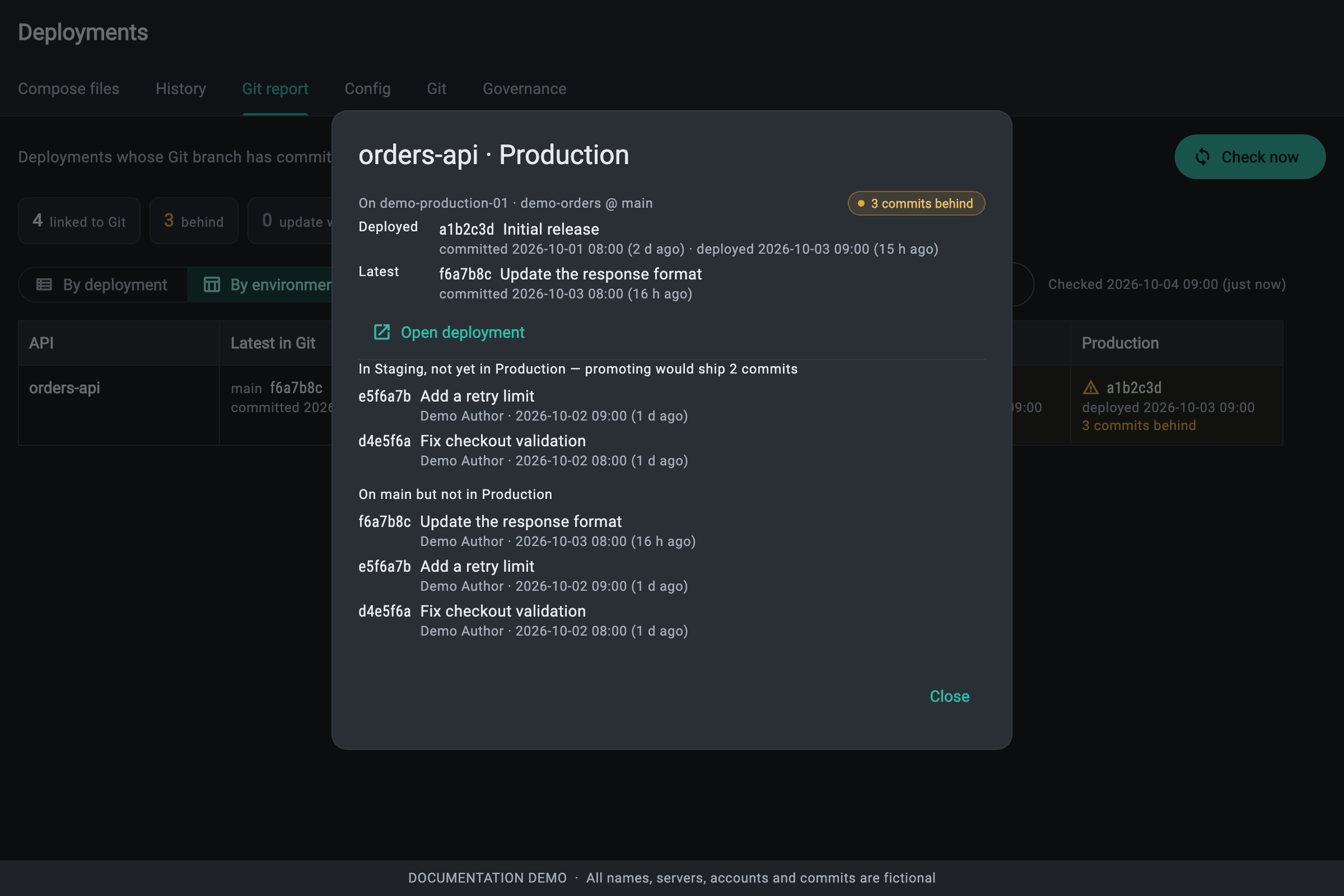Screen dimensions: 1344x896
Task: Click 'On demo-production-01 · demo-orders @ main' line
Action: point(506,203)
